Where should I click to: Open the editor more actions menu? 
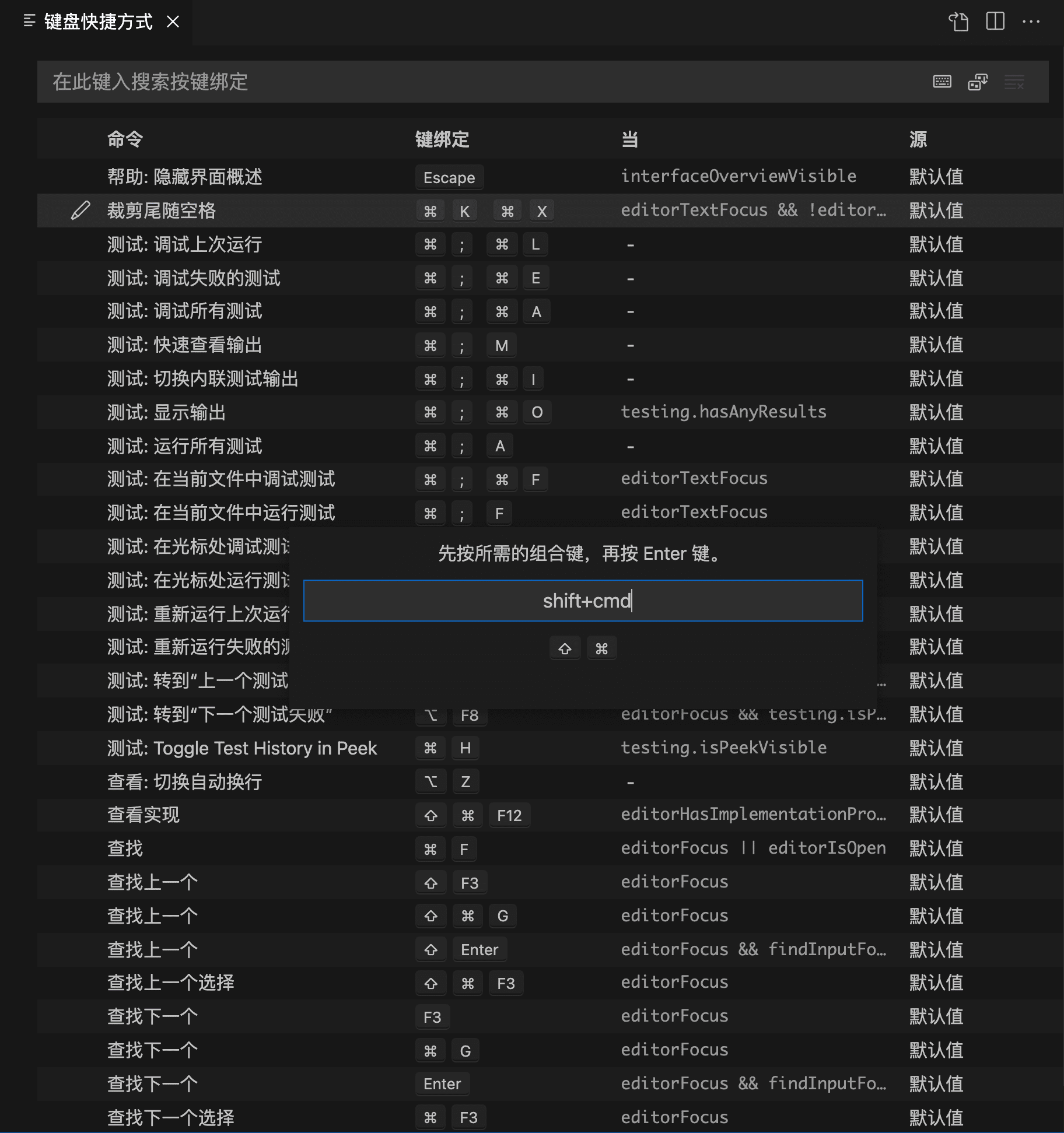coord(1031,22)
